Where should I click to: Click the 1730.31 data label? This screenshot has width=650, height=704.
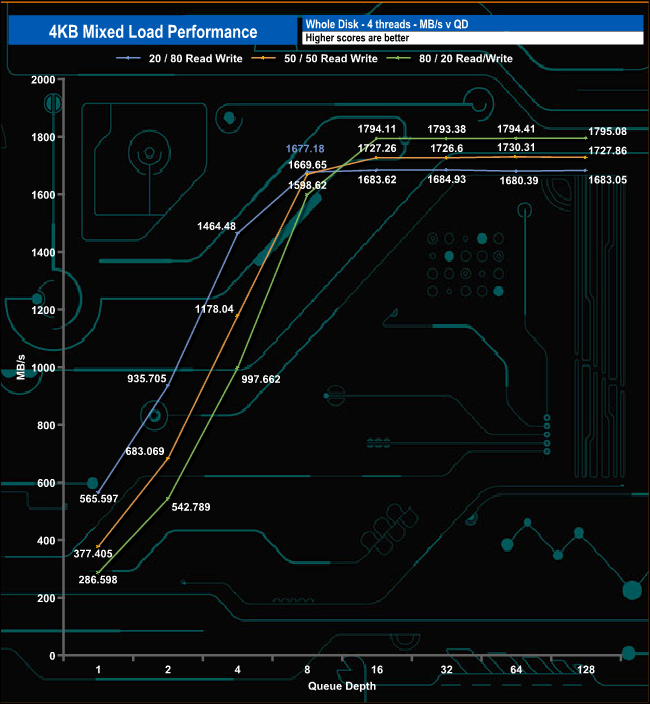517,148
